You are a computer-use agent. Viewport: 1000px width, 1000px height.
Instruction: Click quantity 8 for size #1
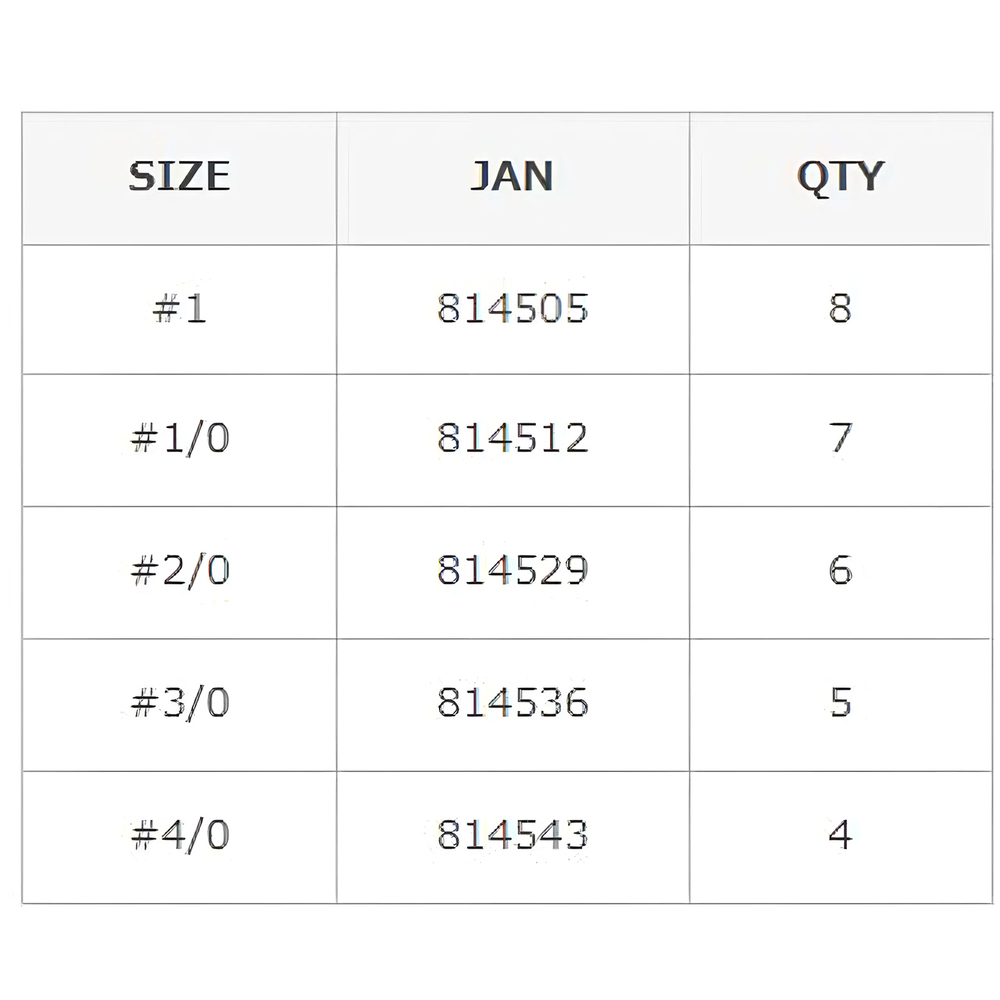(x=840, y=309)
